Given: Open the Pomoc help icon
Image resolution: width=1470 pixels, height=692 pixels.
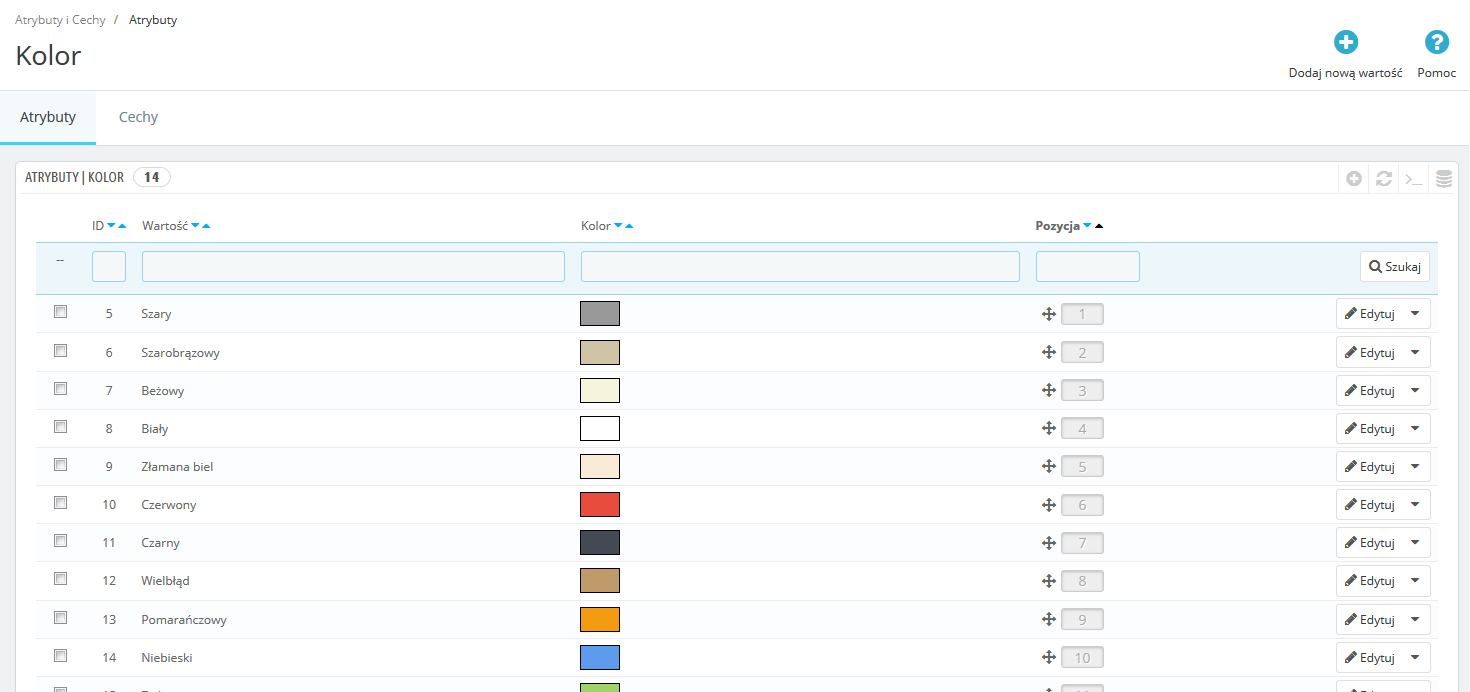Looking at the screenshot, I should tap(1436, 42).
